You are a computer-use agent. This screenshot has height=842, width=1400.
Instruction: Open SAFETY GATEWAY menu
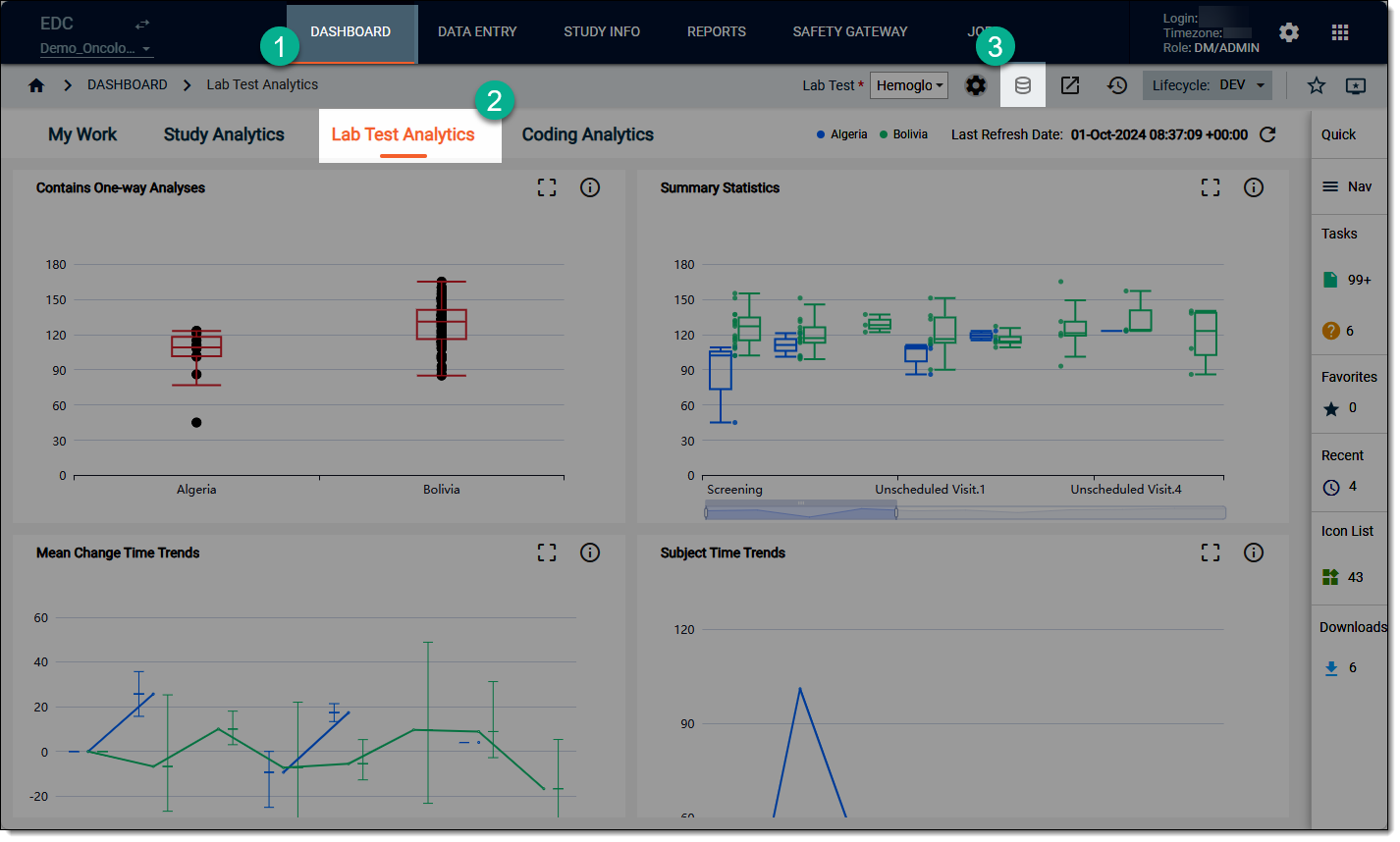850,32
